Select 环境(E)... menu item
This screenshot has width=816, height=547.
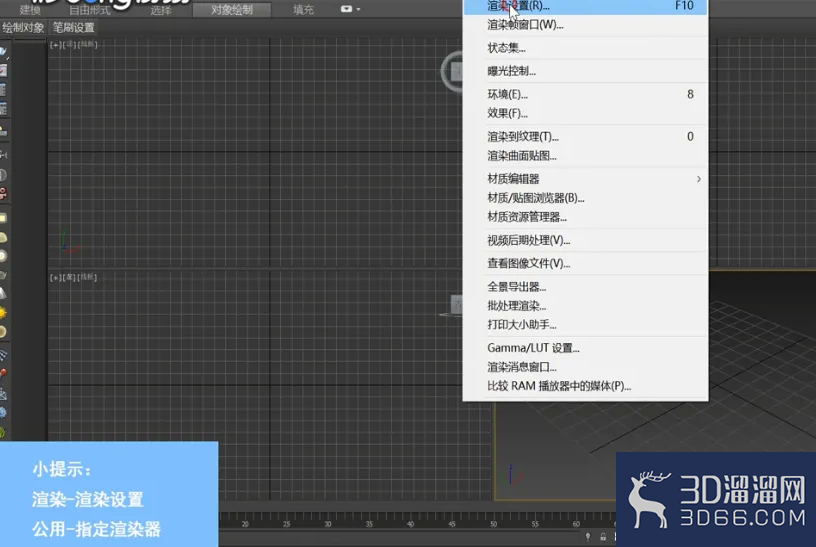pyautogui.click(x=585, y=94)
